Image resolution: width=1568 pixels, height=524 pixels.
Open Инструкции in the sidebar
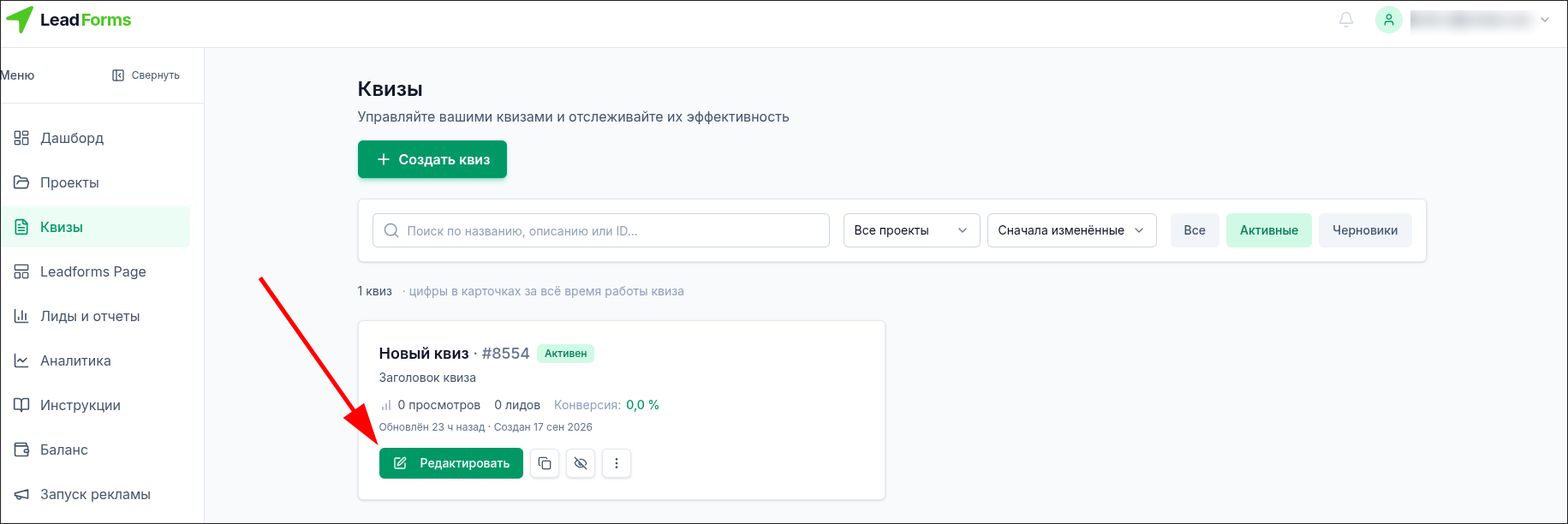coord(95,405)
